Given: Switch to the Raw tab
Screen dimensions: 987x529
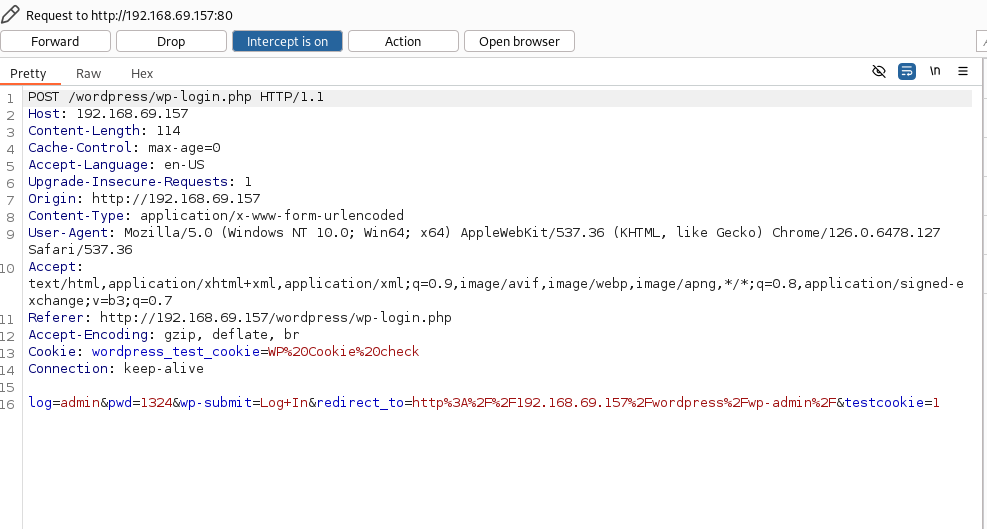Looking at the screenshot, I should [88, 74].
